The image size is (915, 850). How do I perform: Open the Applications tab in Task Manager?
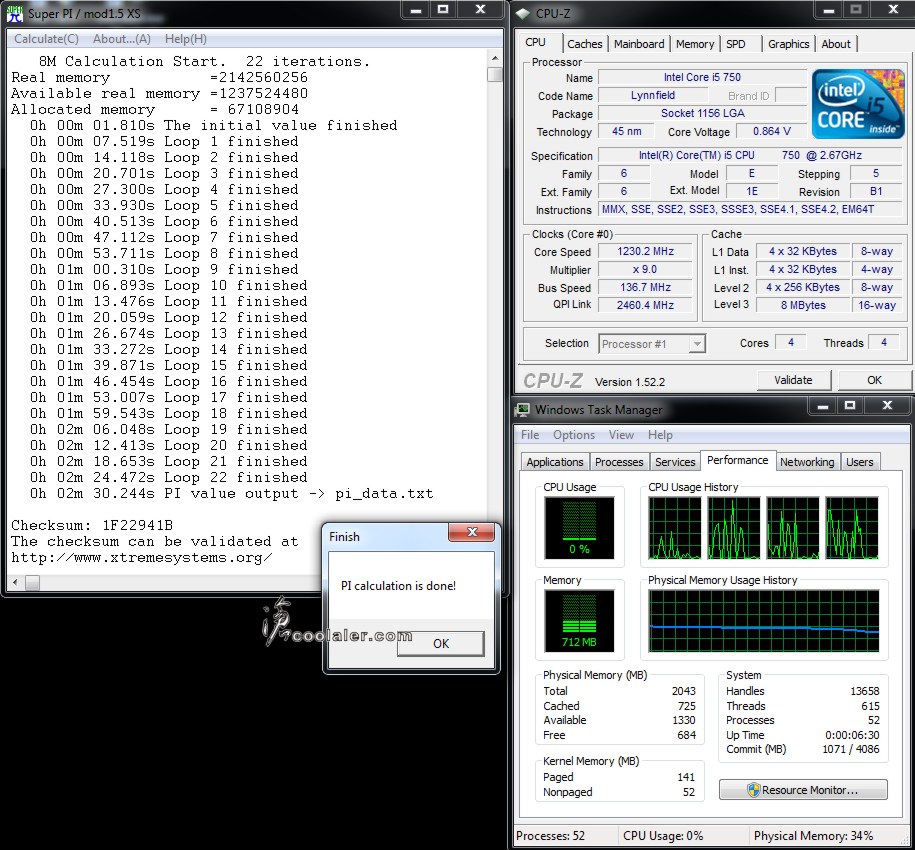click(554, 462)
